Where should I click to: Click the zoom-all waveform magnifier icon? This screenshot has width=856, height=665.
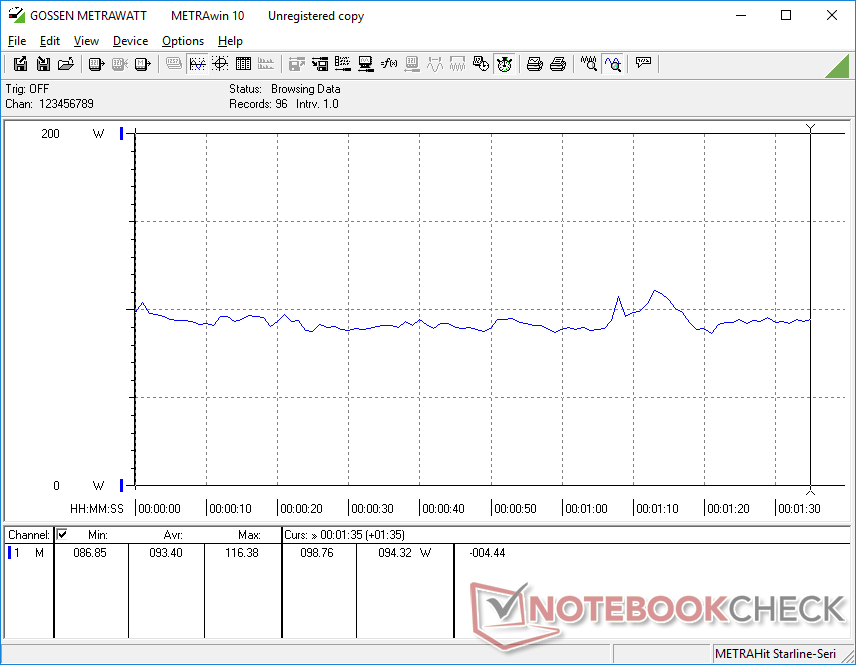pyautogui.click(x=588, y=64)
